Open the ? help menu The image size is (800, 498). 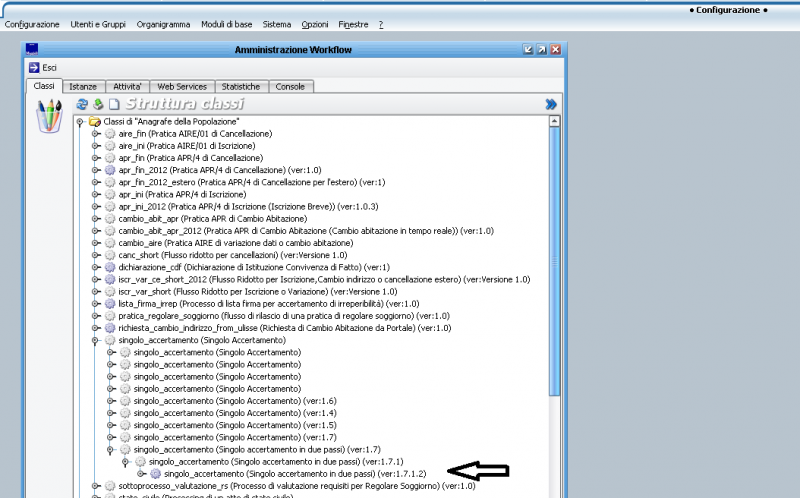coord(381,24)
